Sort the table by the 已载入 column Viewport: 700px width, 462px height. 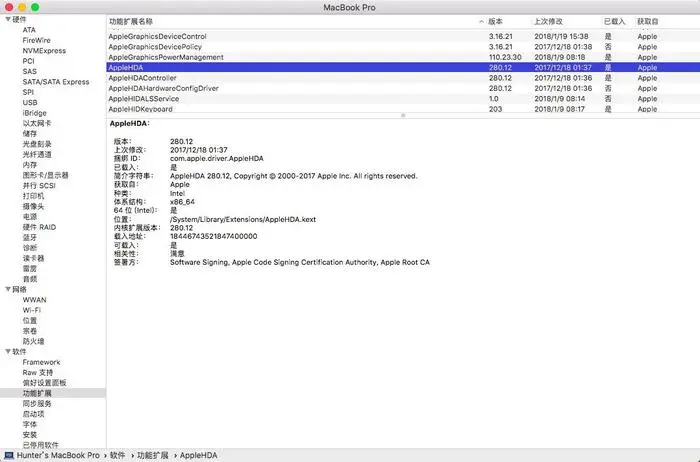(615, 21)
